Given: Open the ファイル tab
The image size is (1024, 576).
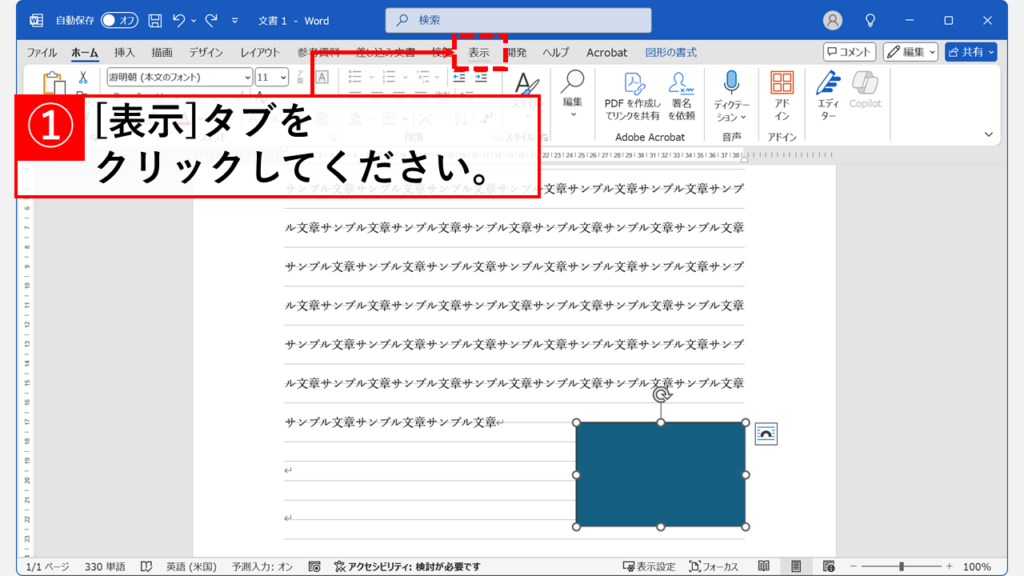Looking at the screenshot, I should click(41, 52).
